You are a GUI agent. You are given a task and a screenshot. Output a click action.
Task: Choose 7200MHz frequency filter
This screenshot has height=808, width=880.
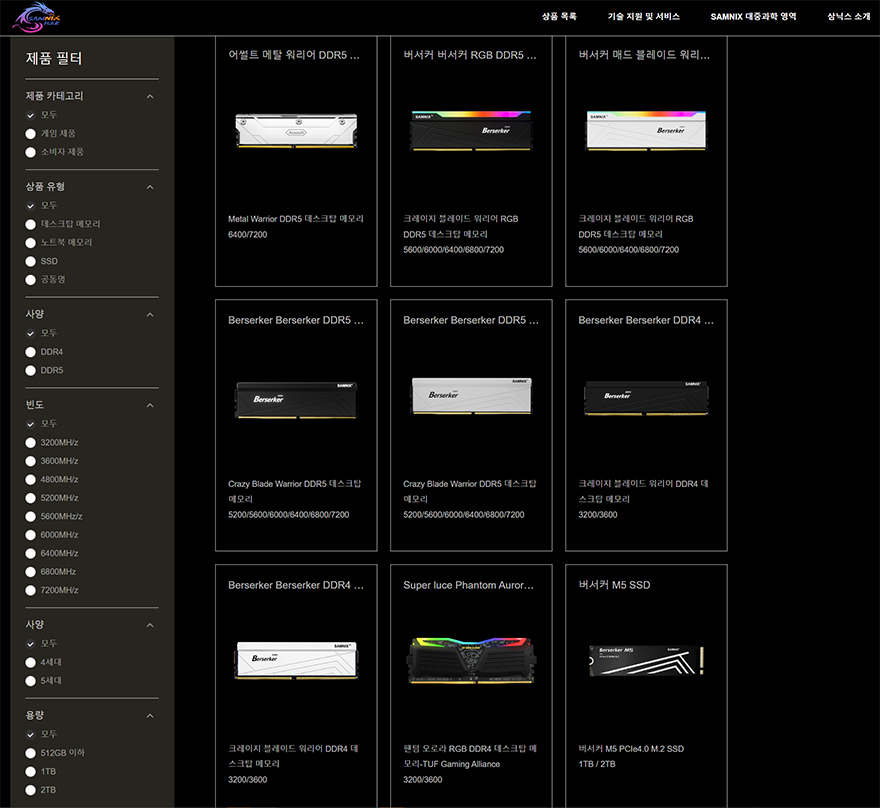click(x=30, y=590)
